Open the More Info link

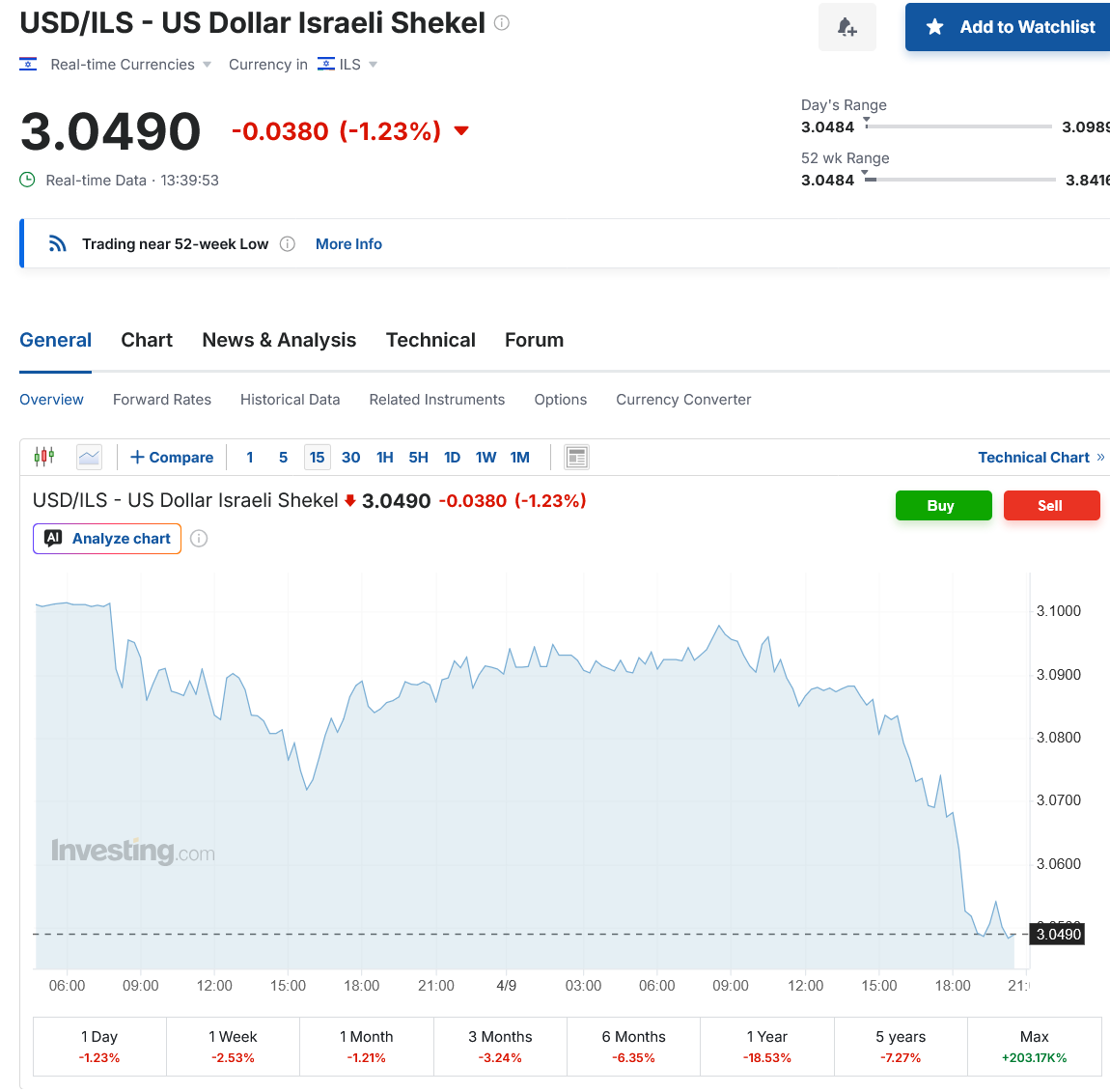[349, 244]
